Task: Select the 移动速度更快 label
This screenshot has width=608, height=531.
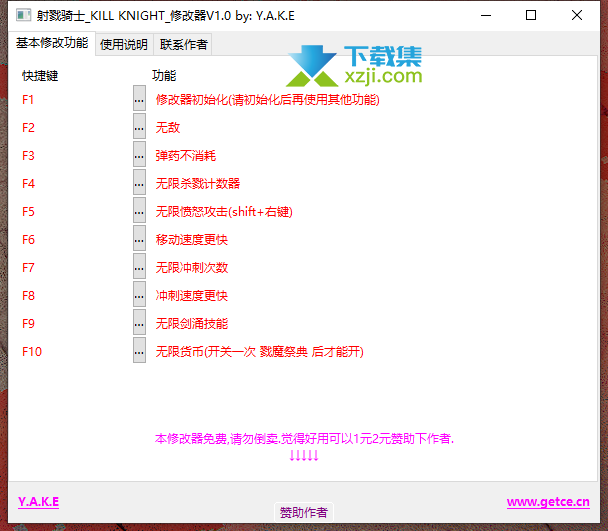Action: 192,240
